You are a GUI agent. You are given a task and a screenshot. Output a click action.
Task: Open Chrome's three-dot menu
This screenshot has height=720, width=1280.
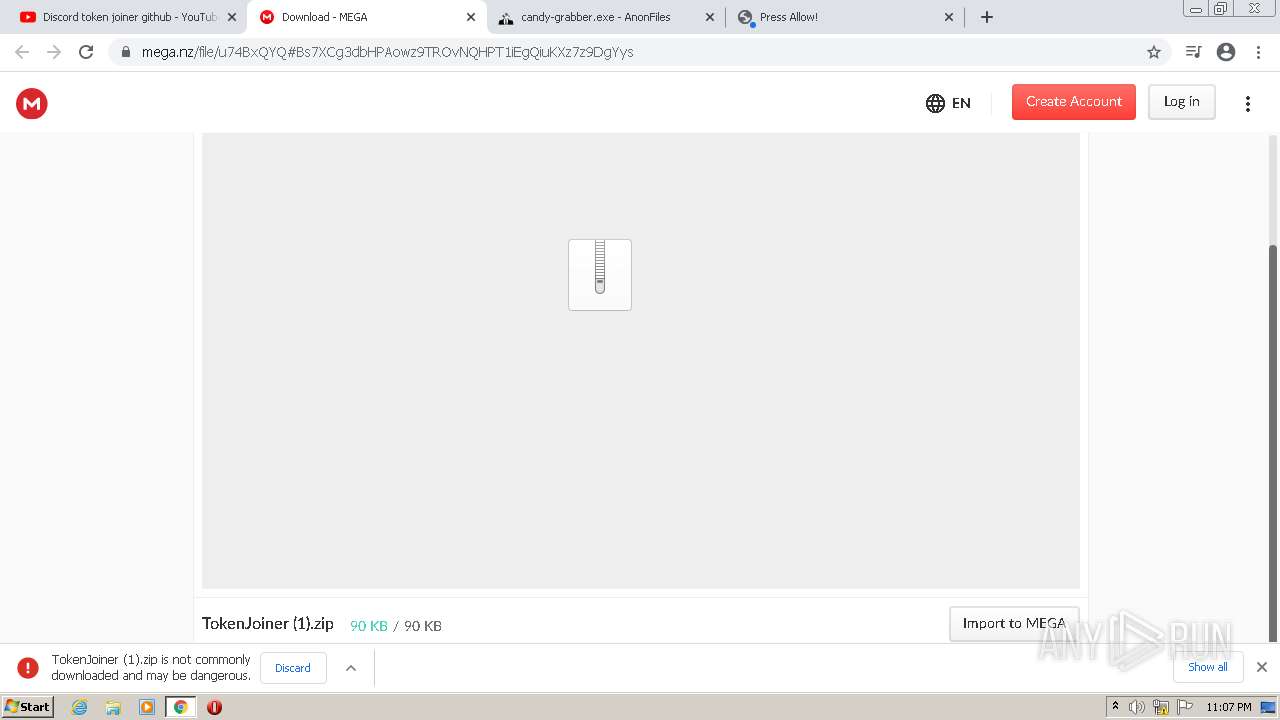(x=1258, y=52)
